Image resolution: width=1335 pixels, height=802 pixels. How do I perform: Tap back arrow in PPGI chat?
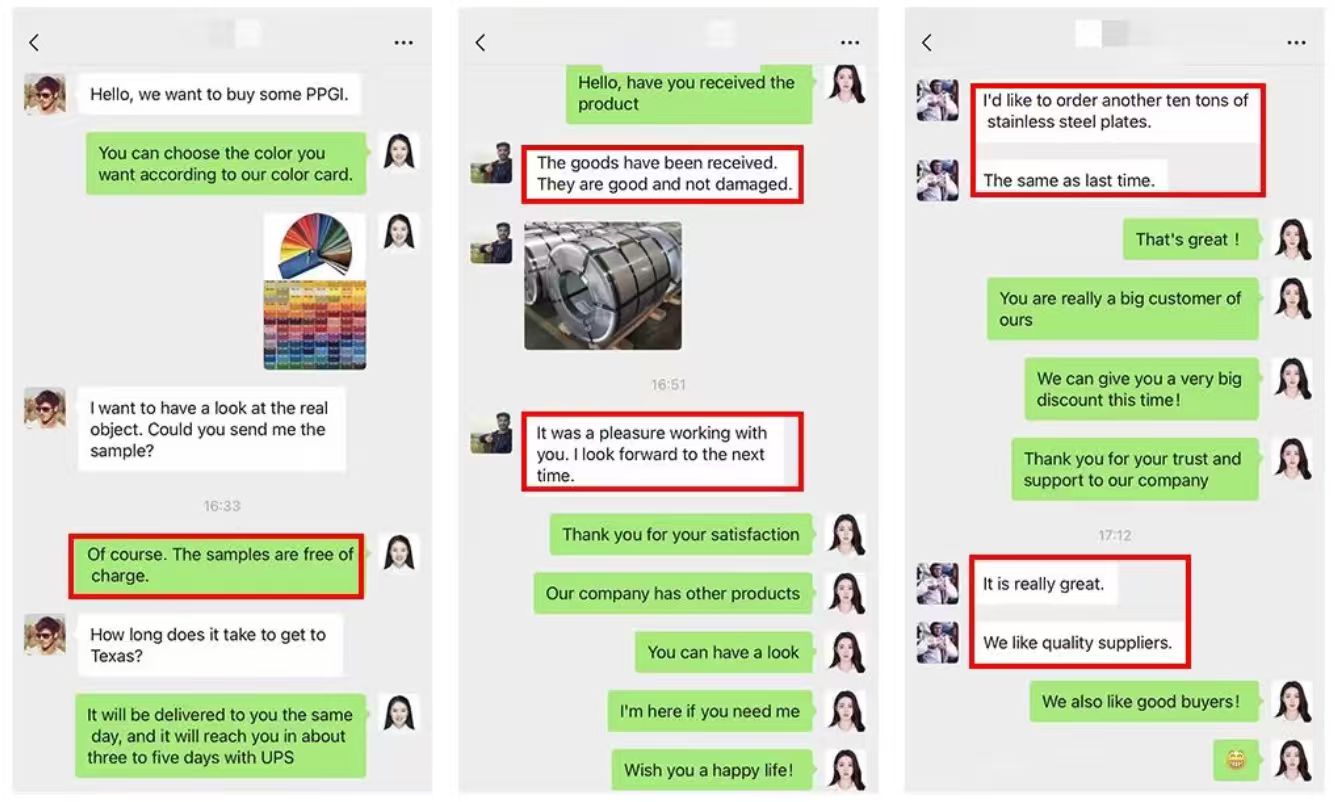click(35, 42)
